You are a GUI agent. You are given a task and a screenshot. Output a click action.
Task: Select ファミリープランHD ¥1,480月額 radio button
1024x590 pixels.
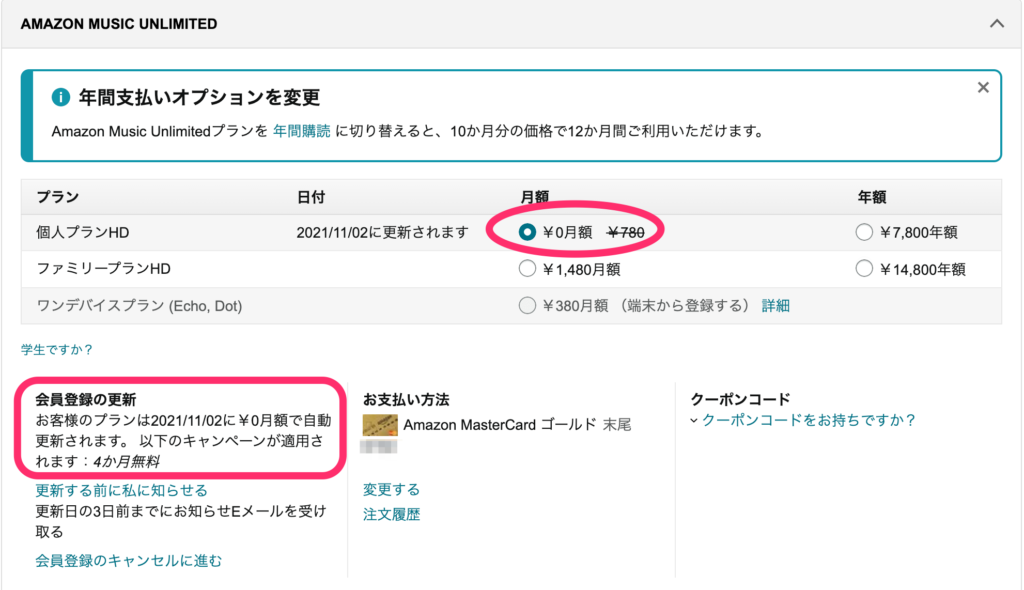pos(527,269)
